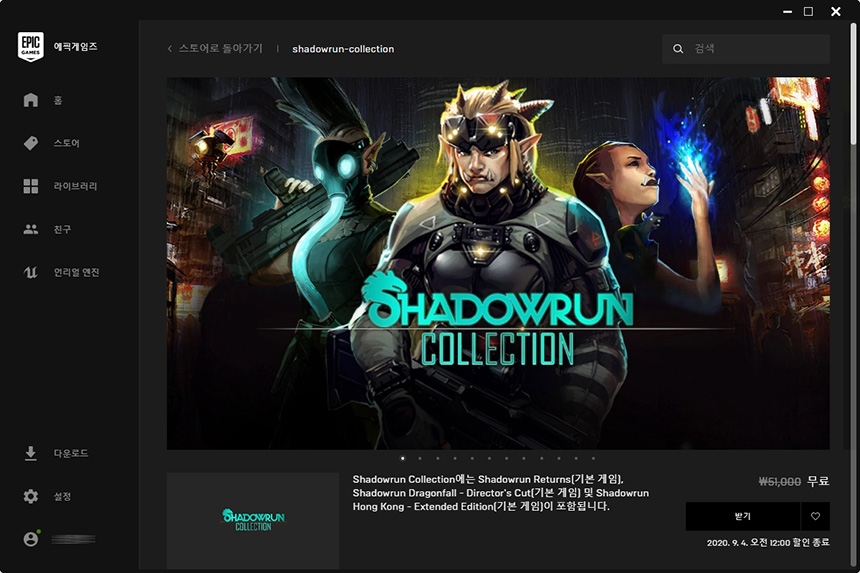This screenshot has width=860, height=573.
Task: Click the 받기 get button
Action: click(x=743, y=516)
